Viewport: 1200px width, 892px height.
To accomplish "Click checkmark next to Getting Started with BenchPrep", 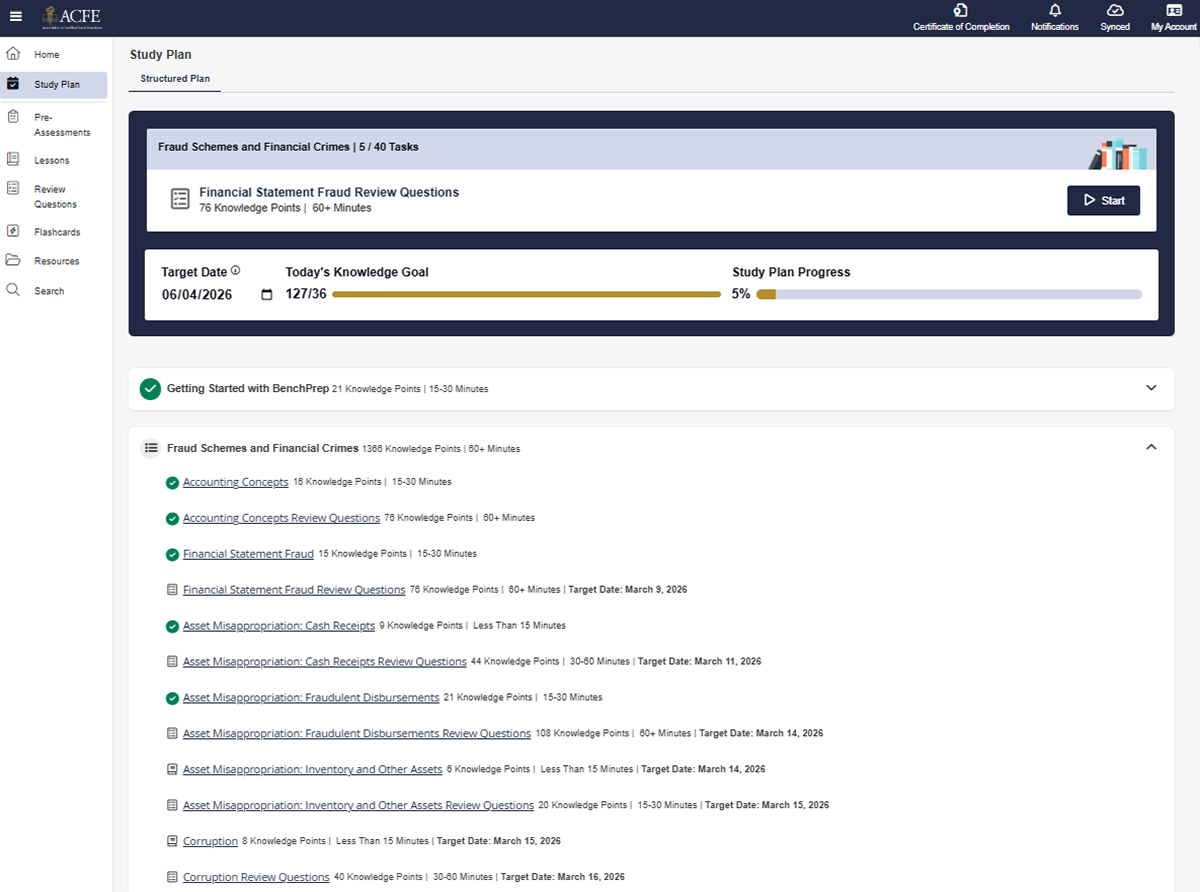I will 150,389.
